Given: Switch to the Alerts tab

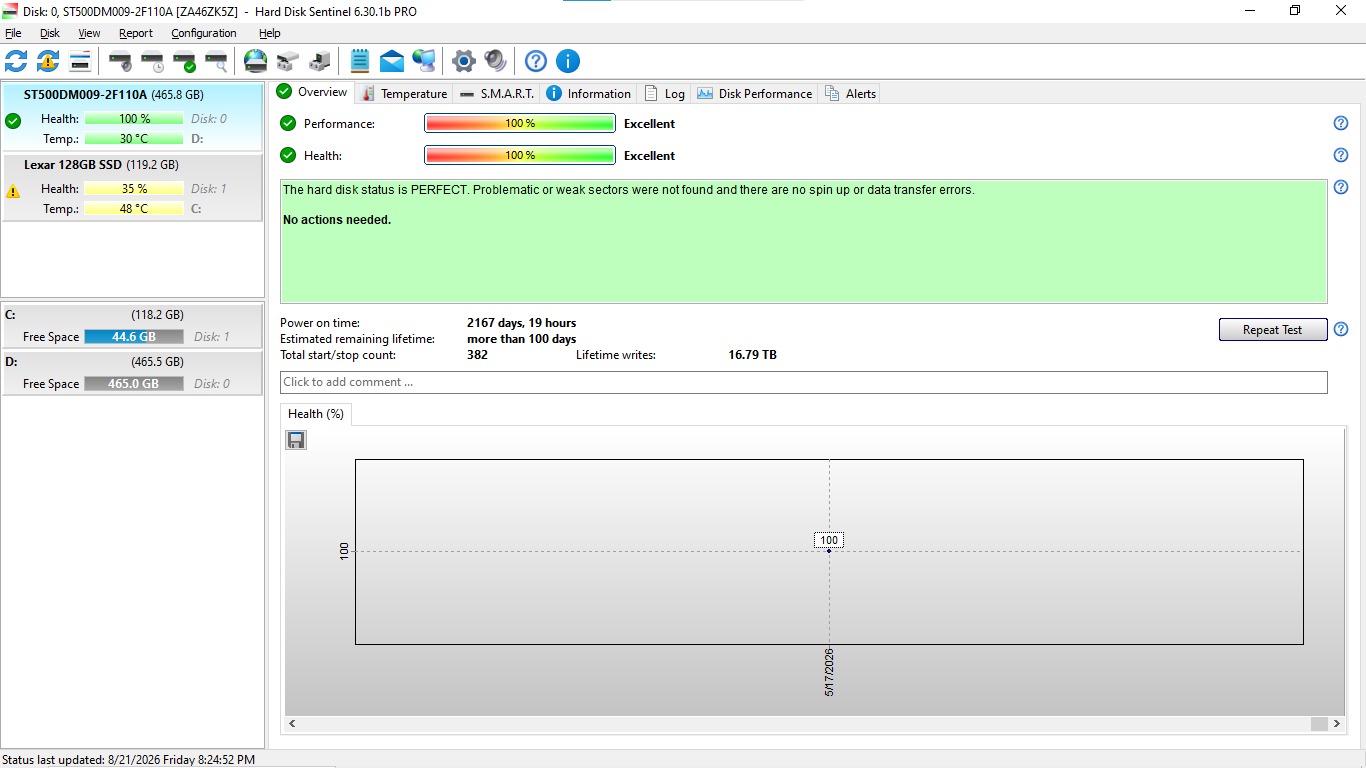Looking at the screenshot, I should coord(850,94).
